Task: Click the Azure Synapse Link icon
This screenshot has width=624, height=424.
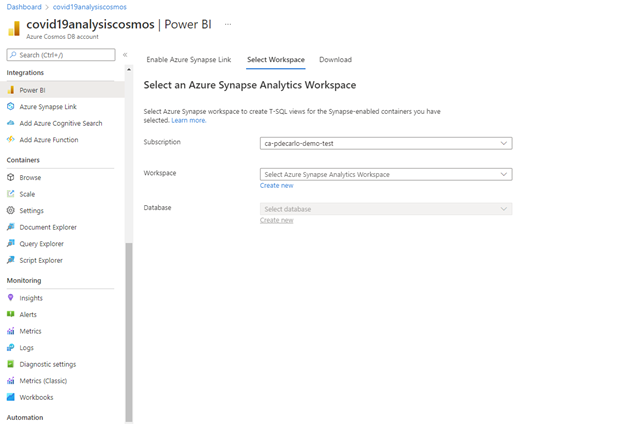Action: tap(11, 106)
